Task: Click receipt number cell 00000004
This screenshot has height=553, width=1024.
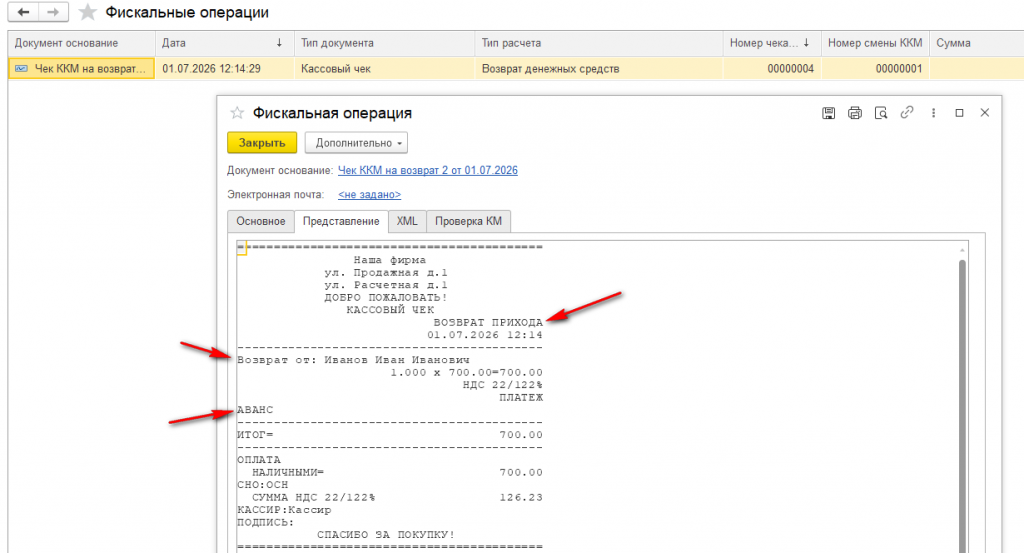Action: pyautogui.click(x=772, y=69)
